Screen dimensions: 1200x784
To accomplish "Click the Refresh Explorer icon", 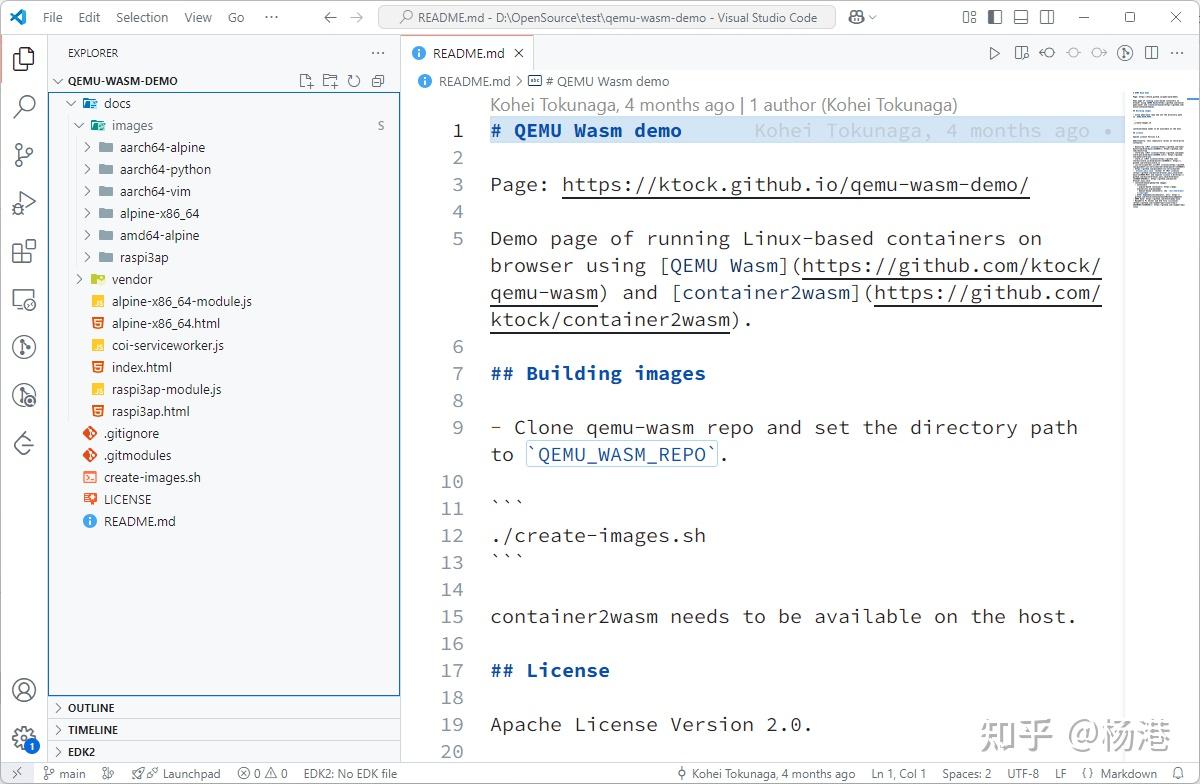I will point(354,81).
